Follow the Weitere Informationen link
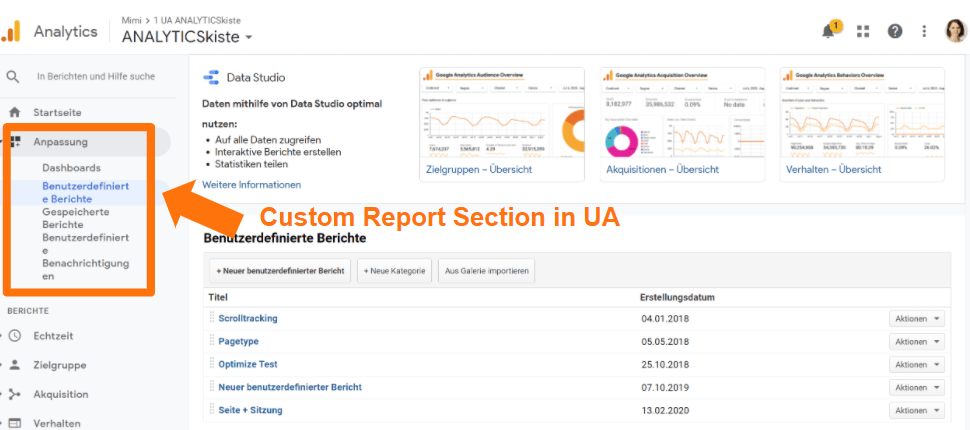970x430 pixels. click(x=252, y=184)
